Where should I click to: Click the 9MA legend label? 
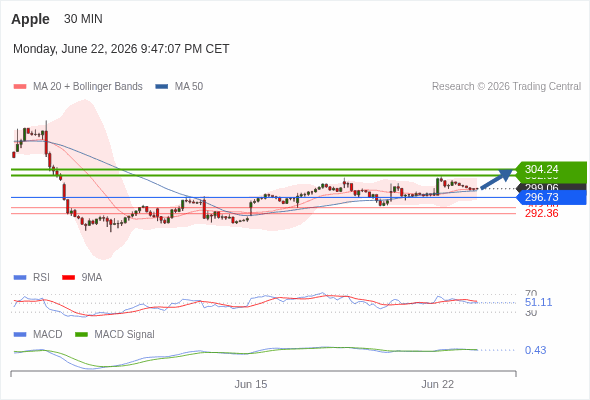point(92,278)
